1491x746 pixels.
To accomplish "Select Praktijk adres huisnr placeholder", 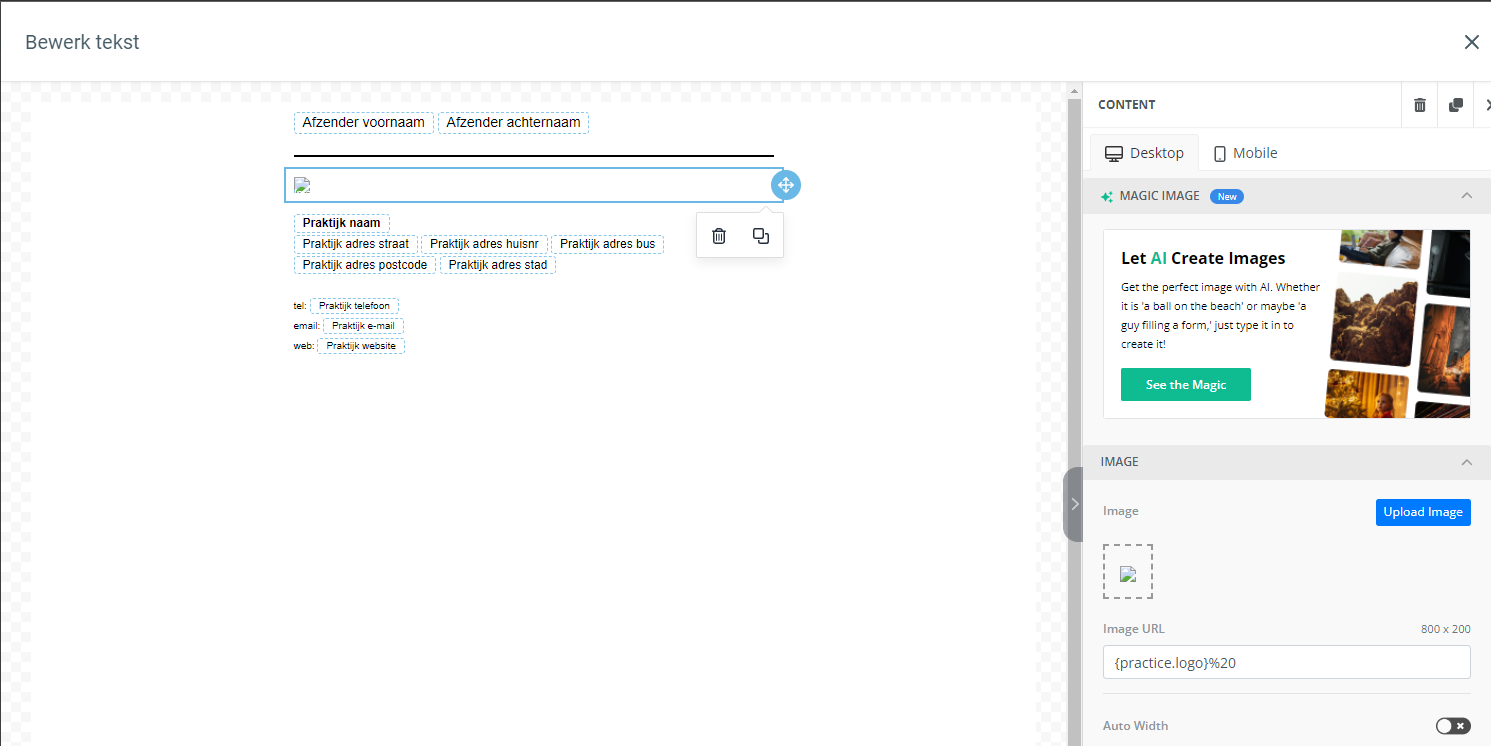I will click(x=484, y=244).
